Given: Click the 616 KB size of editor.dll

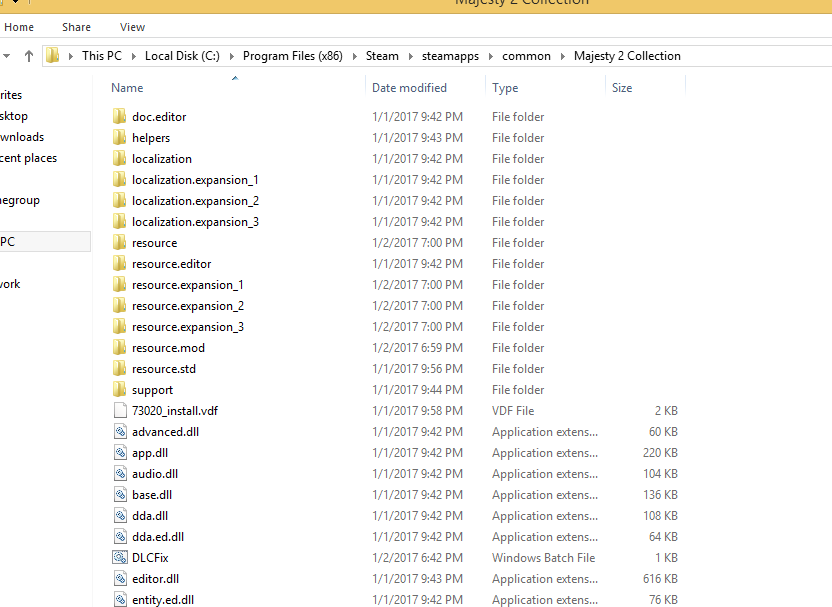Looking at the screenshot, I should point(660,578).
